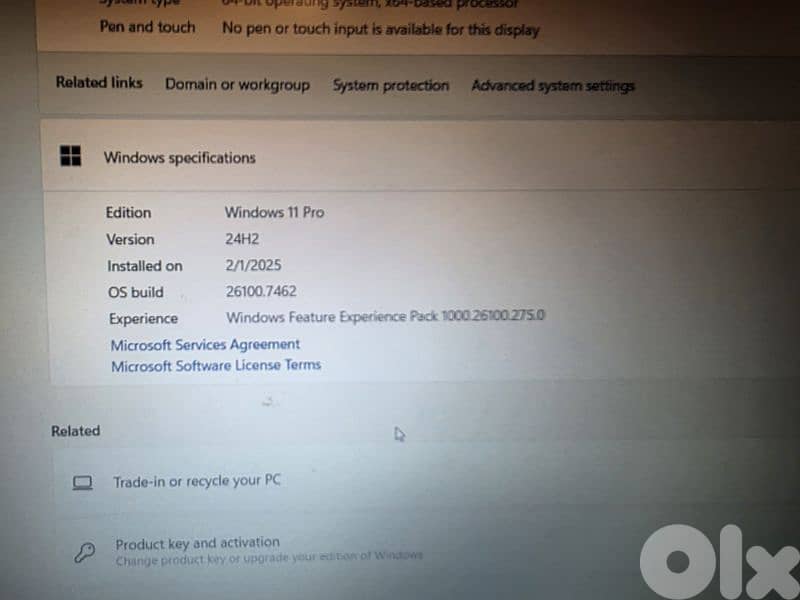Image resolution: width=800 pixels, height=600 pixels.
Task: Open Product key and activation
Action: (197, 543)
